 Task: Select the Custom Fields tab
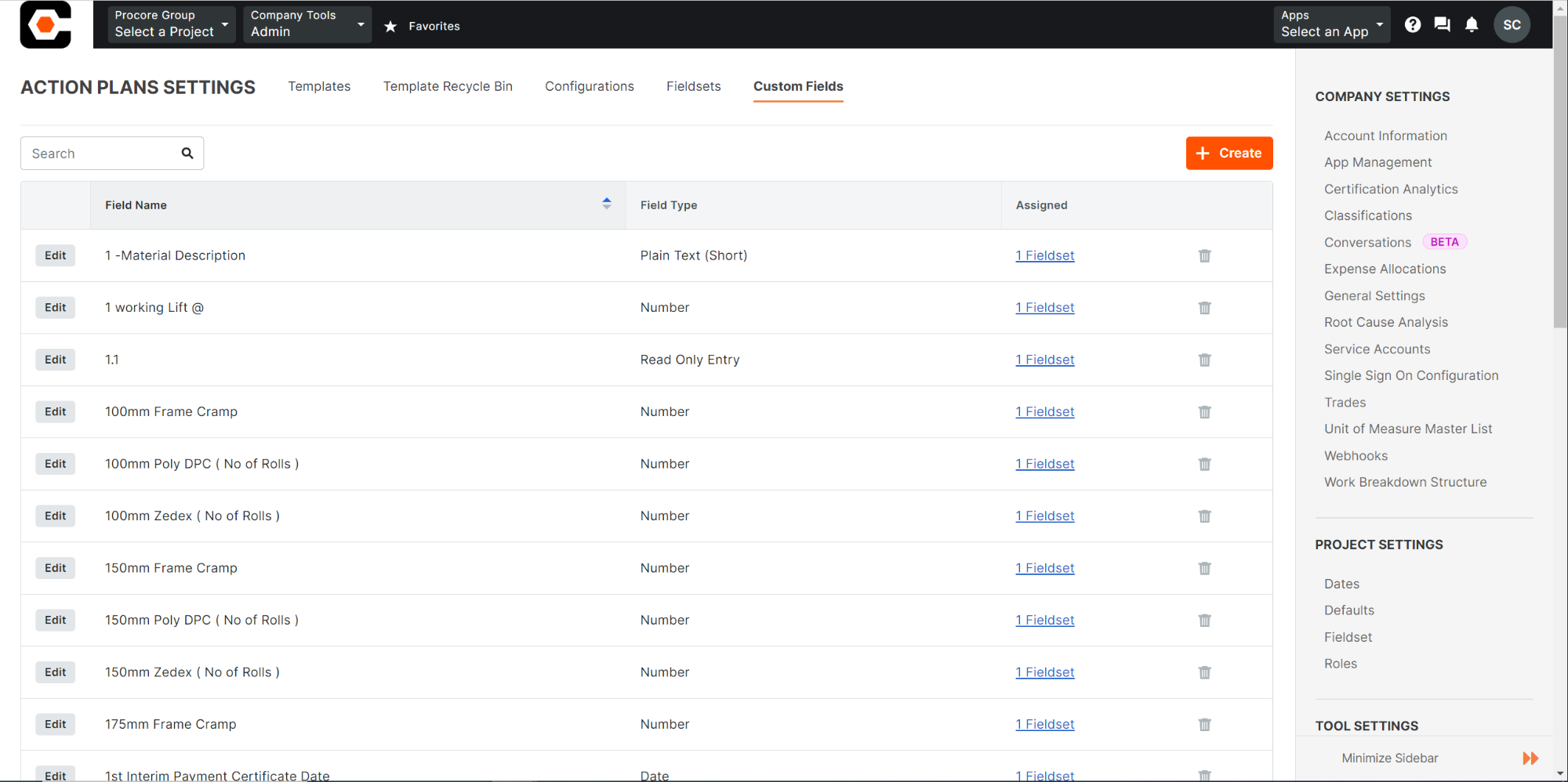pos(798,86)
